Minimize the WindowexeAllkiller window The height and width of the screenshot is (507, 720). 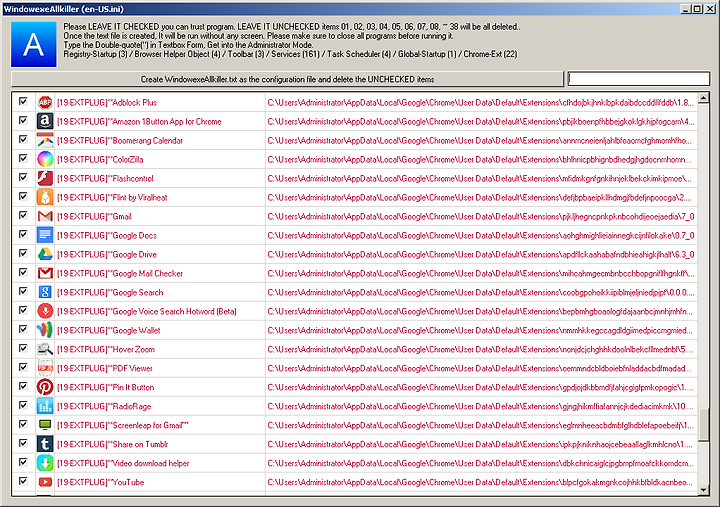tap(686, 9)
